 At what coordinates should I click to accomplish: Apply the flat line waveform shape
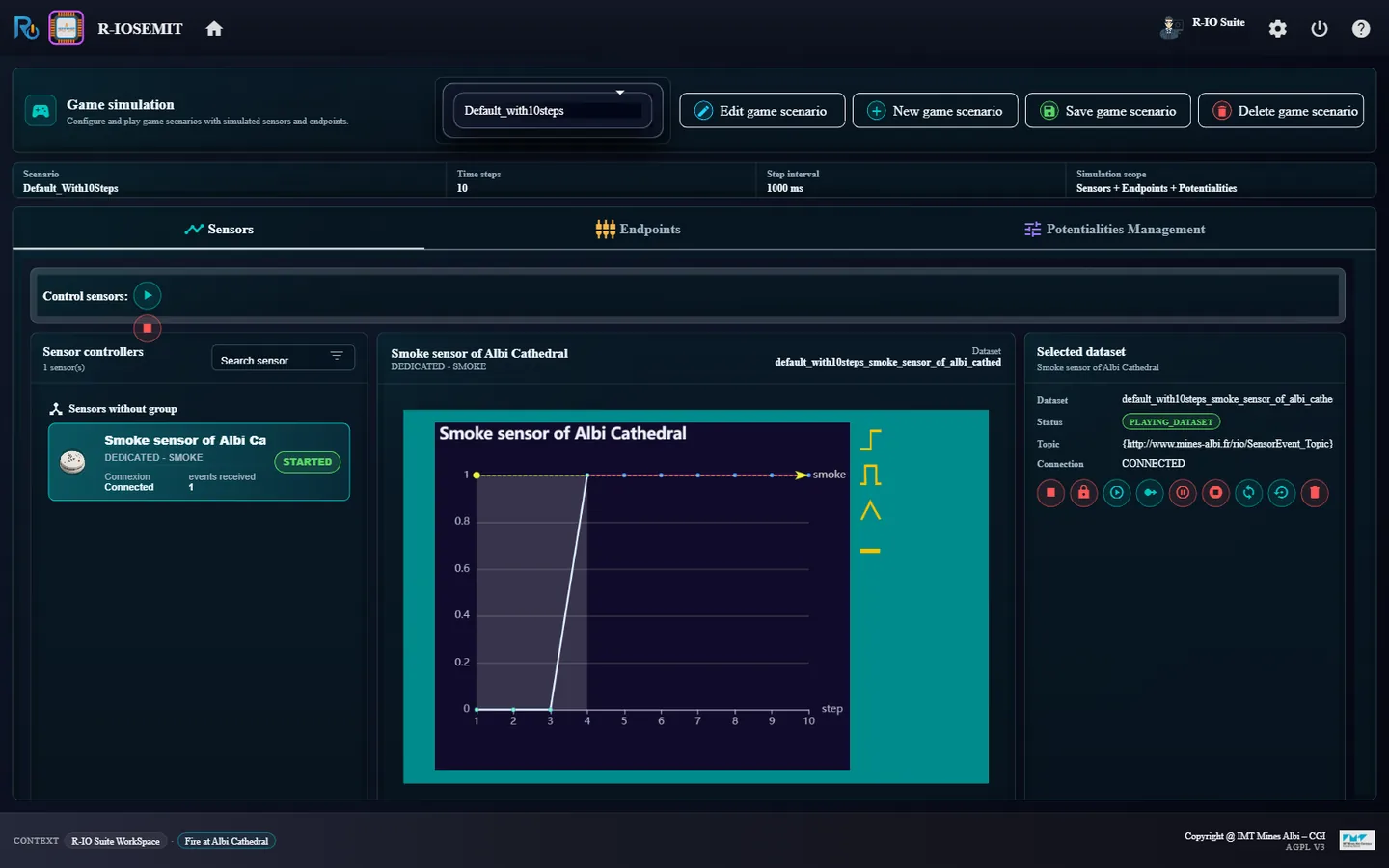pyautogui.click(x=870, y=551)
